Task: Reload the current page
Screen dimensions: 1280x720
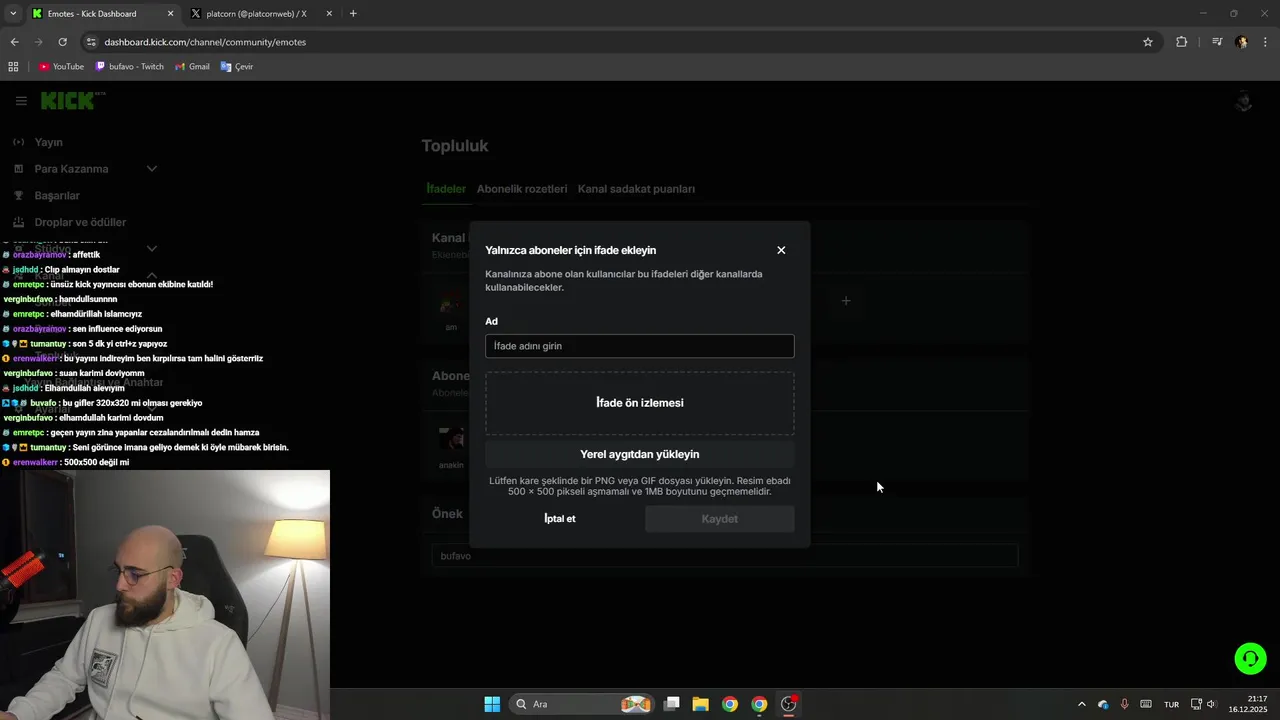Action: 62,42
